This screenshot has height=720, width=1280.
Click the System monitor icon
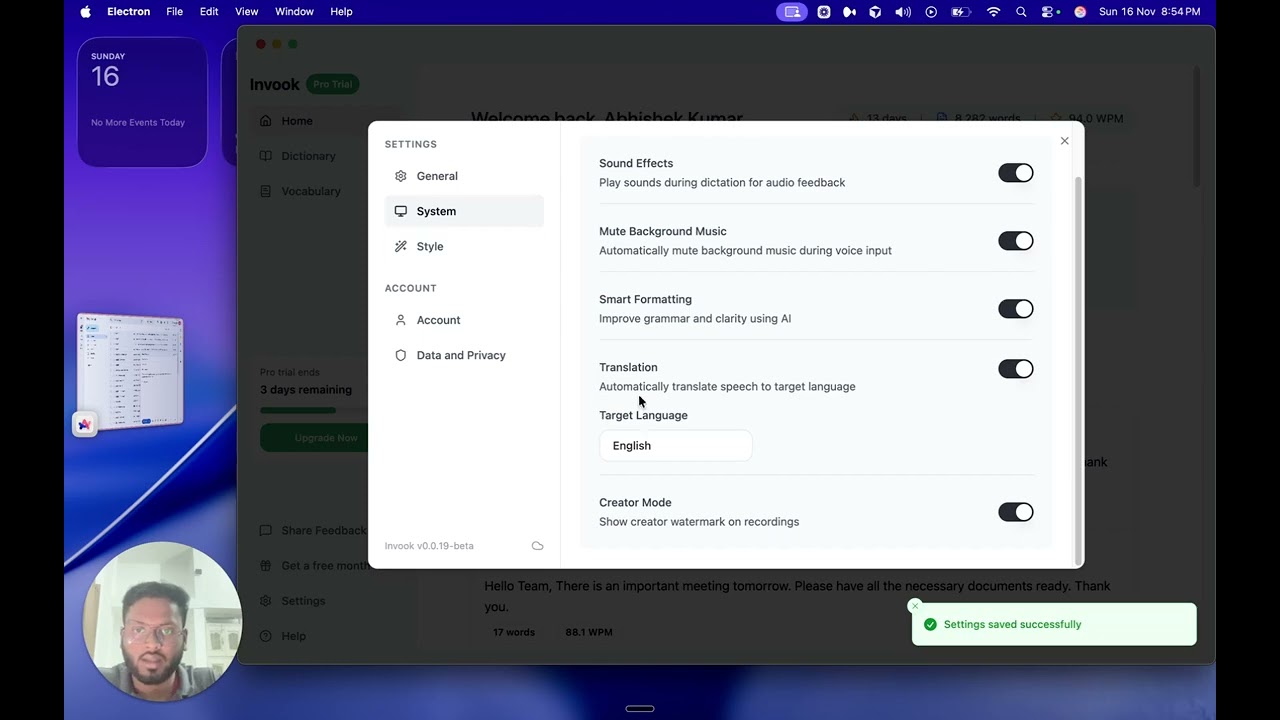click(x=401, y=211)
